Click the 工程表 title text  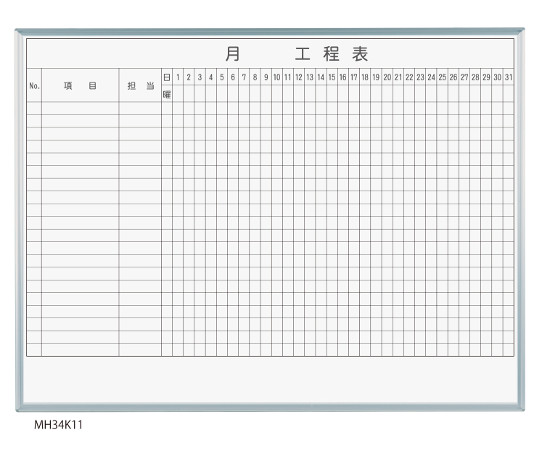click(x=332, y=54)
